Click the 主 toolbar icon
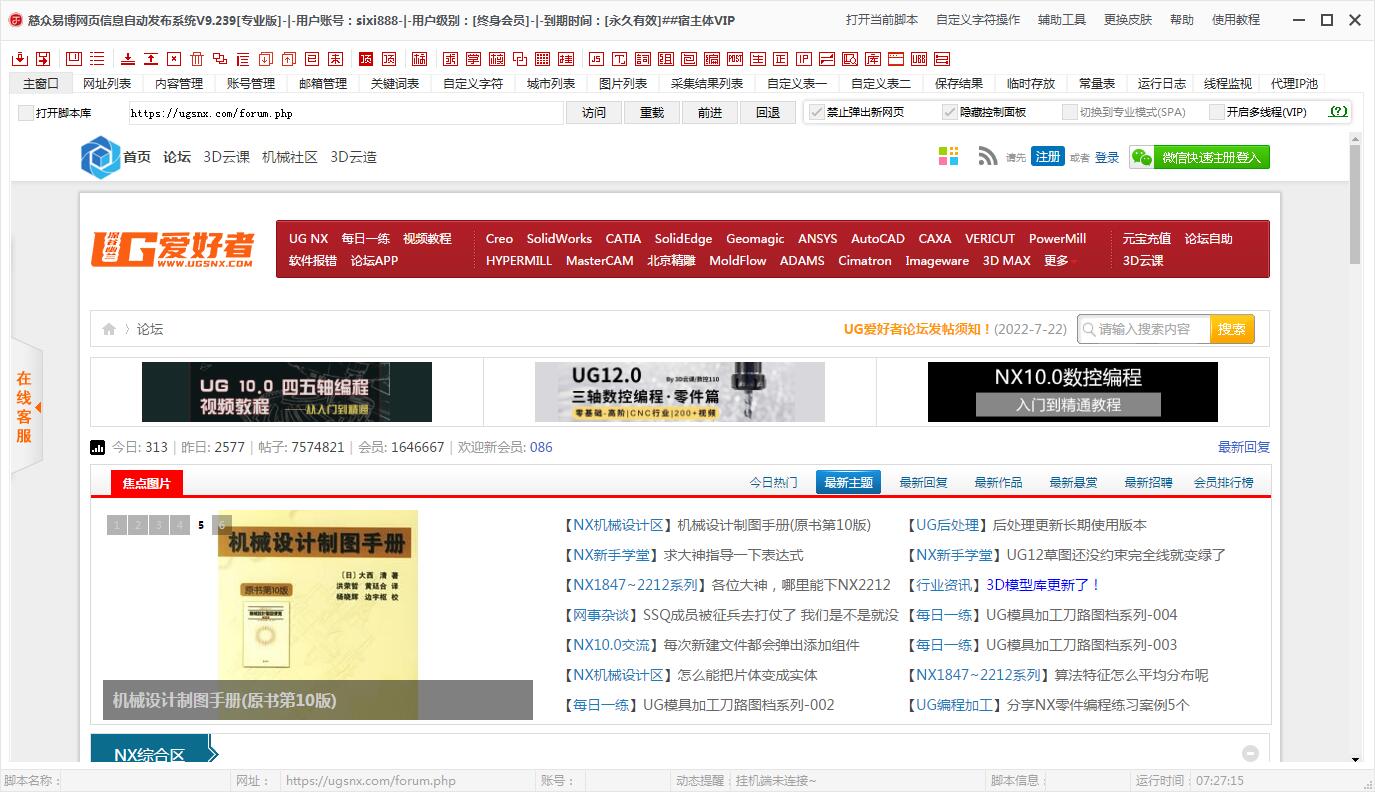Viewport: 1375px width, 792px height. (757, 59)
